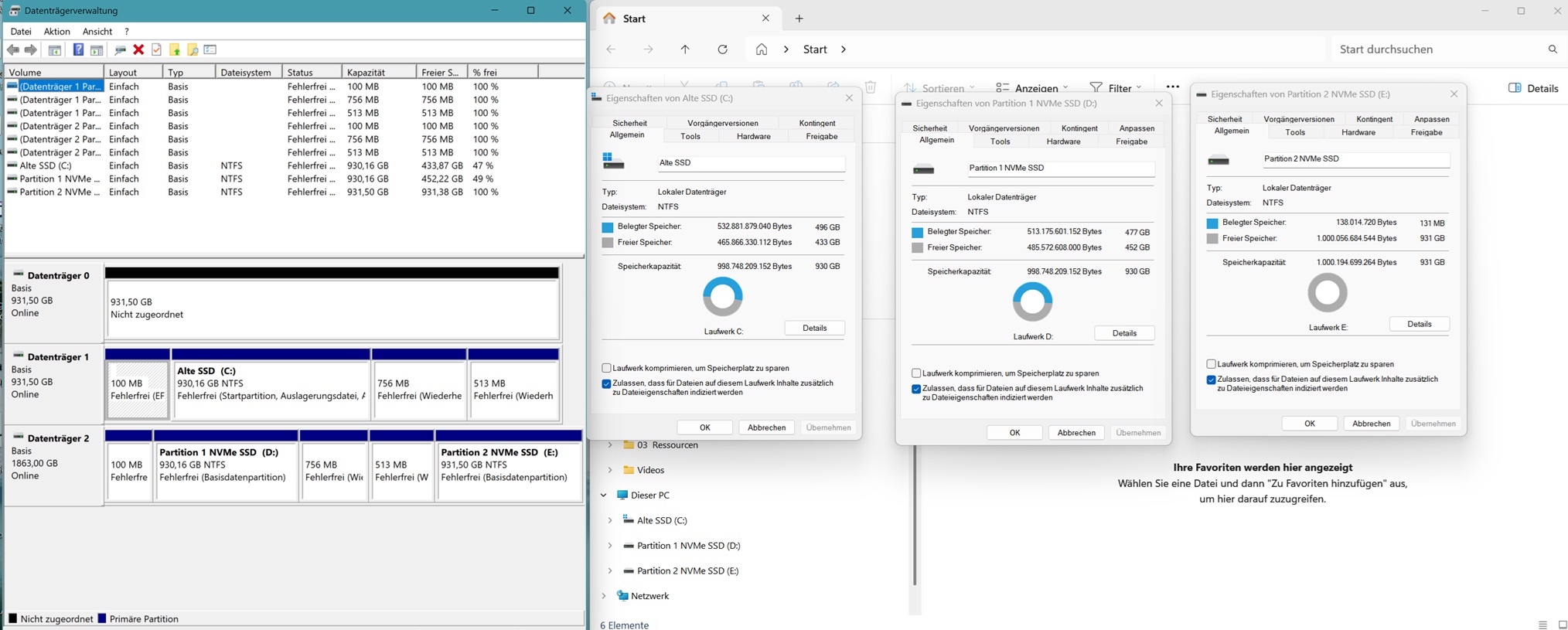Select the unallocated 931,50 GB block on Datenträger 0

[x=332, y=303]
